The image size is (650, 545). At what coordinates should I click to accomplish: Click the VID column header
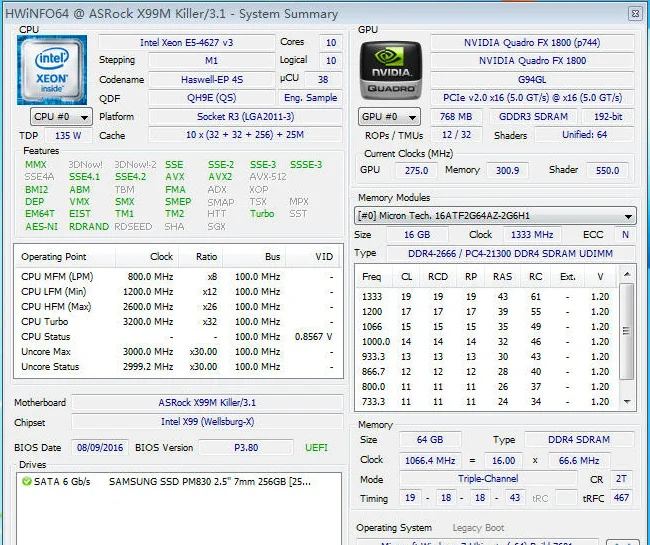[x=313, y=257]
